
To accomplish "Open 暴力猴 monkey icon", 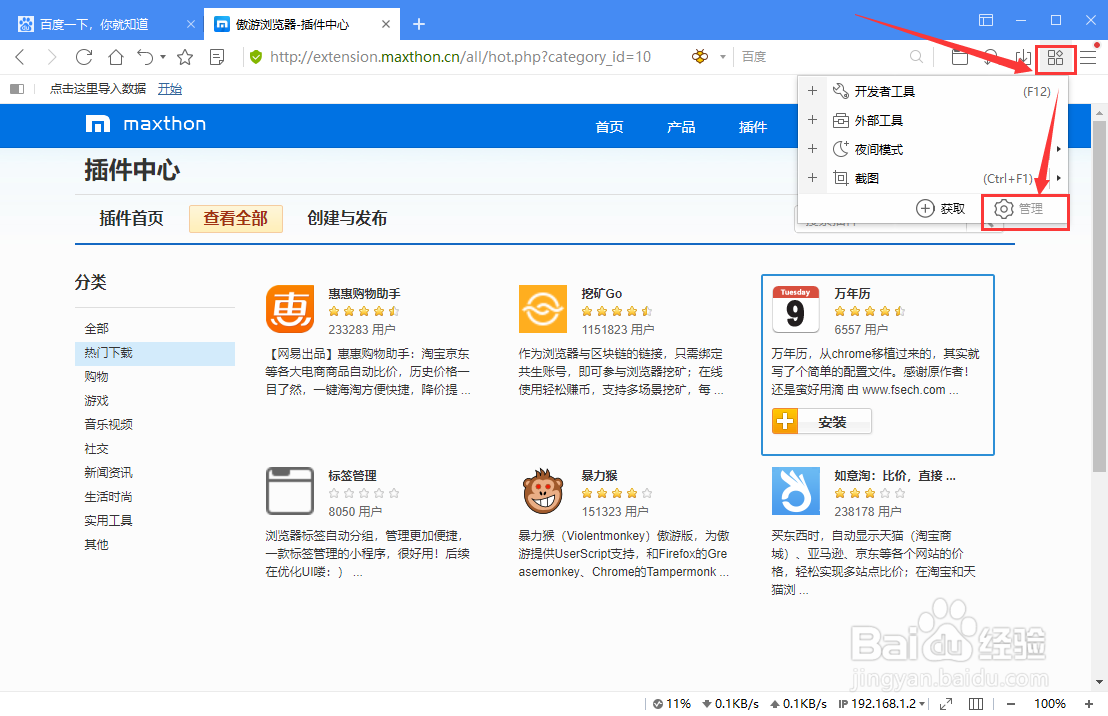I will tap(543, 491).
